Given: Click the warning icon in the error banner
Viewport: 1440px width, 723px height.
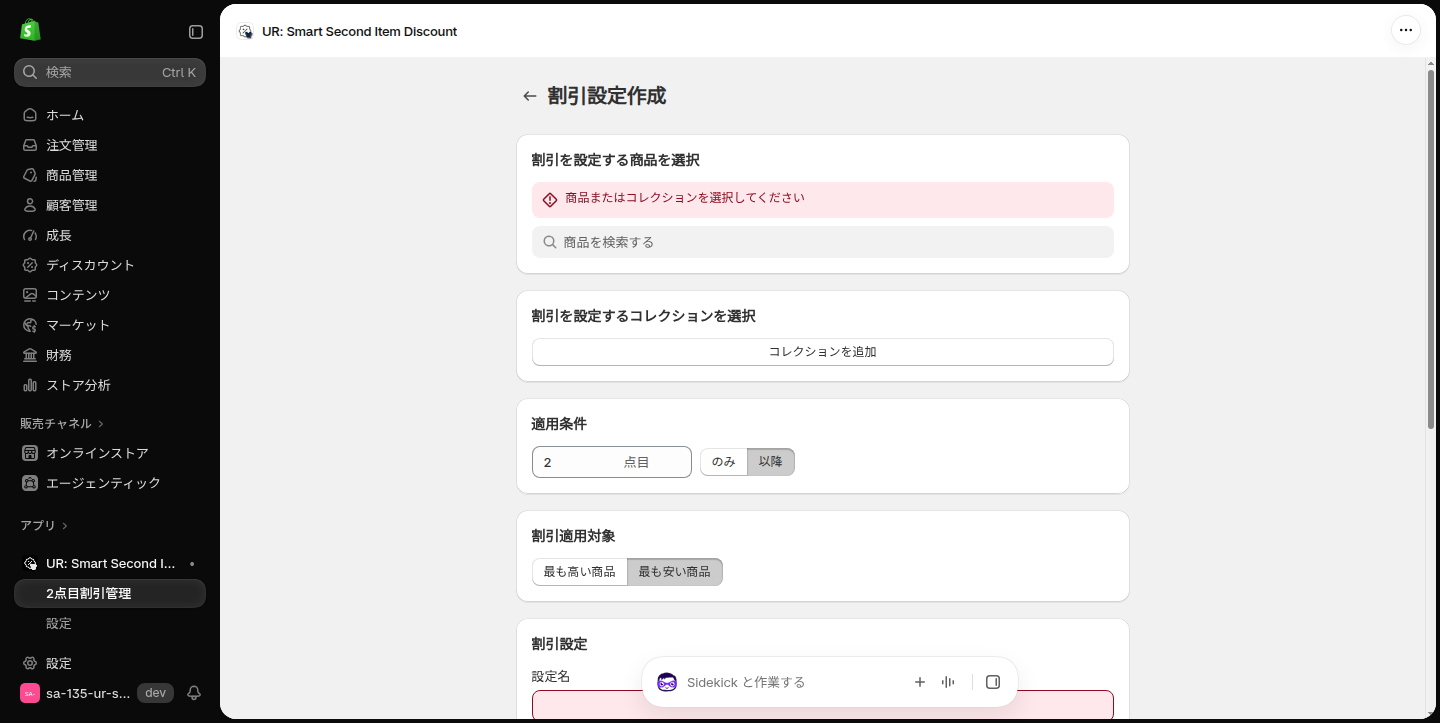Looking at the screenshot, I should coord(550,200).
